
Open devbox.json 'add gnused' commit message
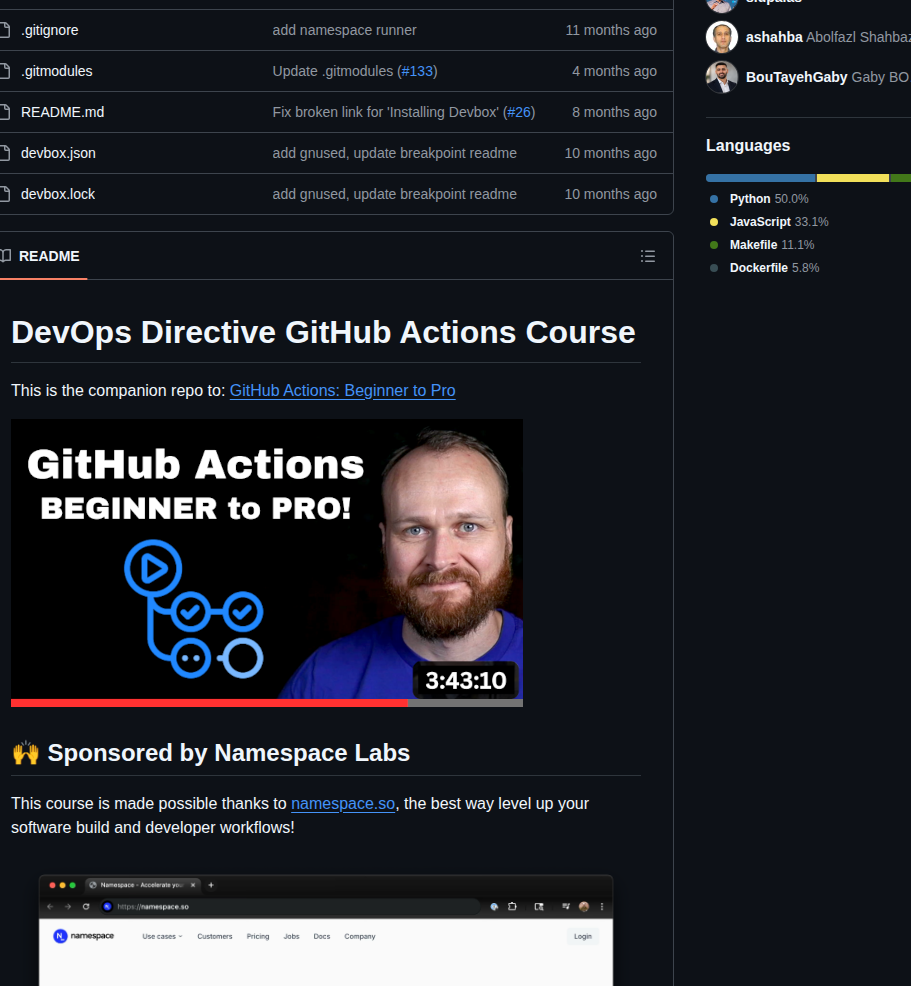click(394, 153)
